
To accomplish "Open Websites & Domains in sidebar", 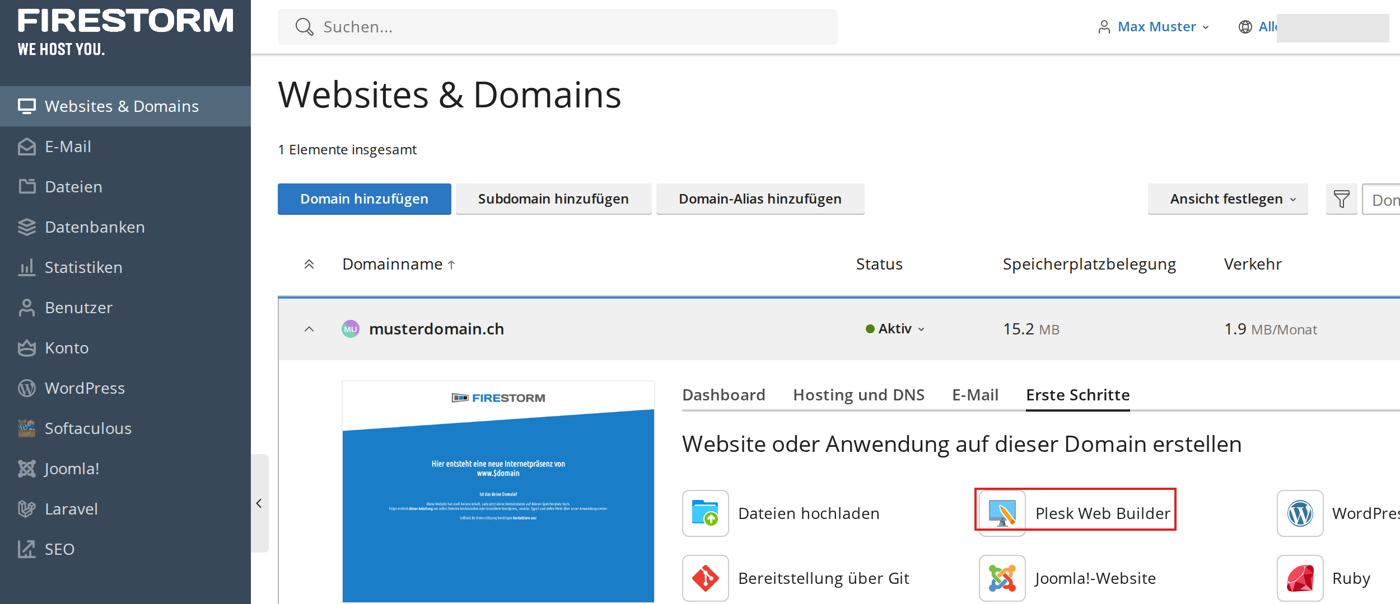I will [x=125, y=106].
